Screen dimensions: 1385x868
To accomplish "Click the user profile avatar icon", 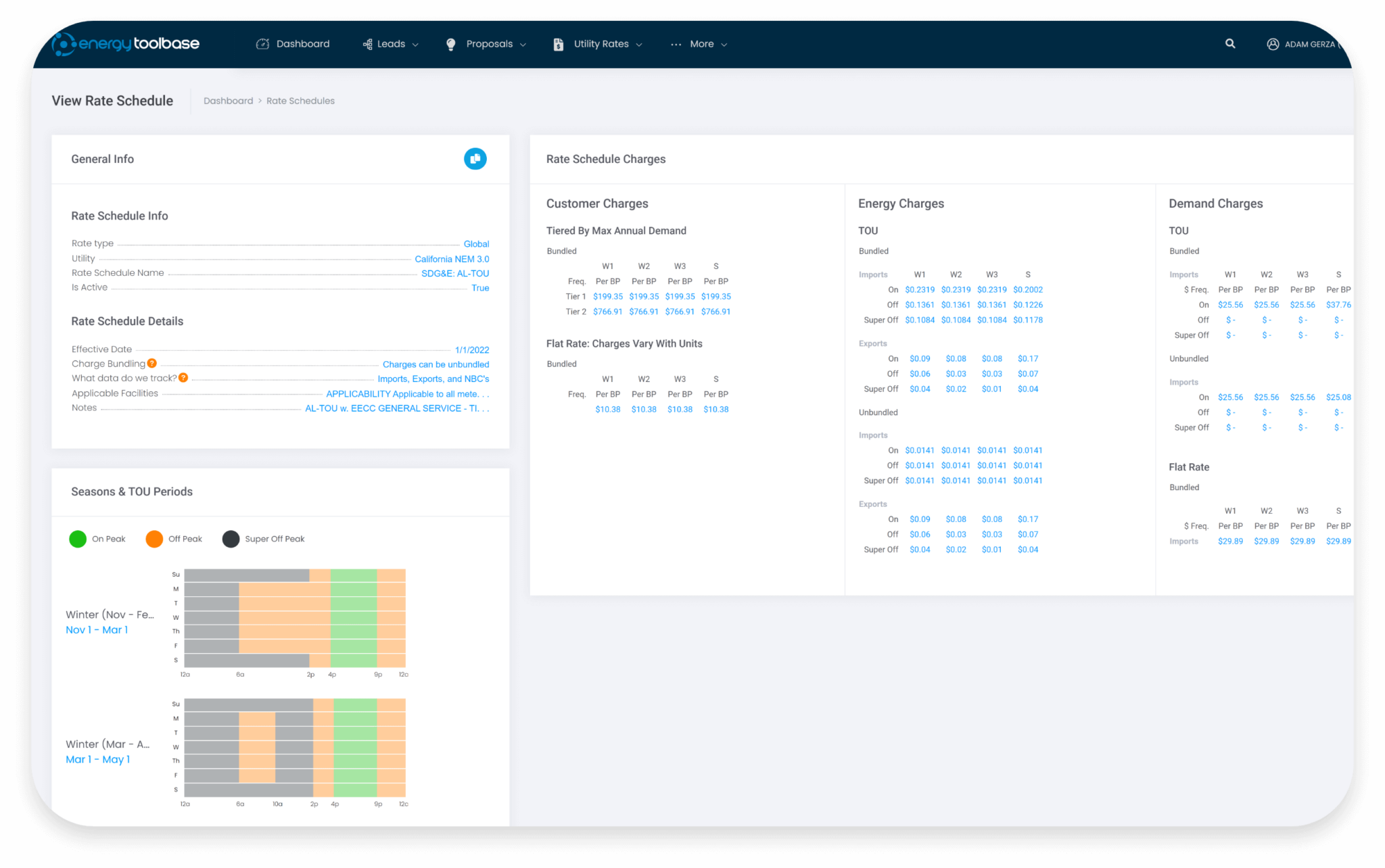I will [x=1273, y=44].
